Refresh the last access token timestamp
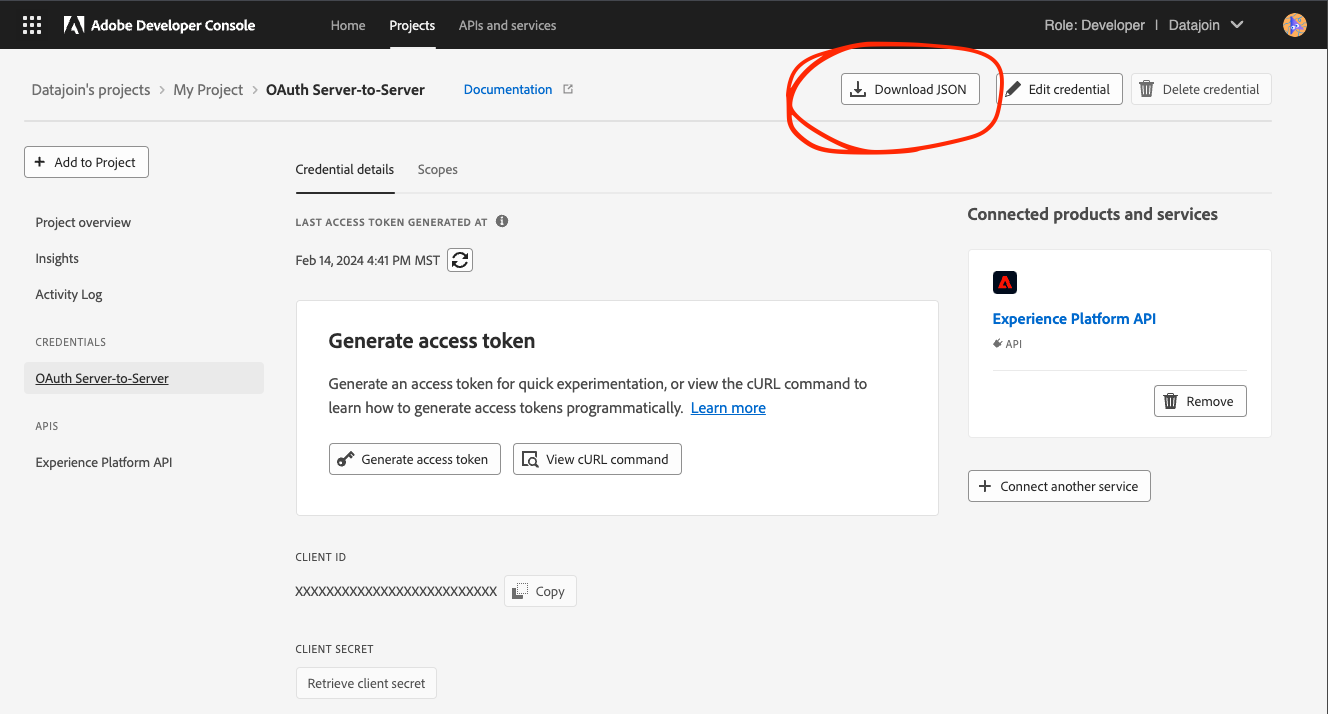 click(459, 259)
